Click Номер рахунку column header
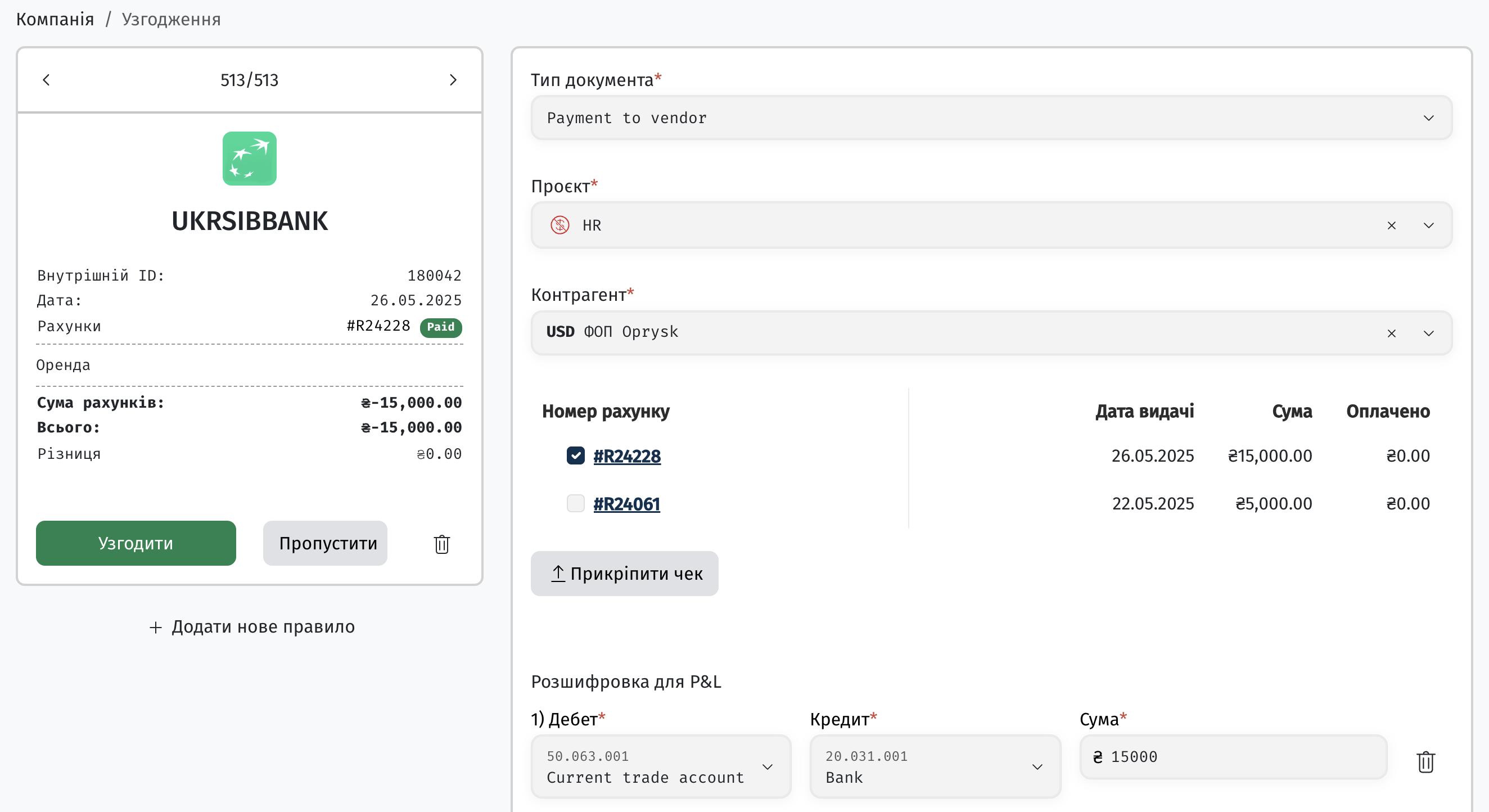Screen dimensions: 1489x812 pyautogui.click(x=605, y=412)
